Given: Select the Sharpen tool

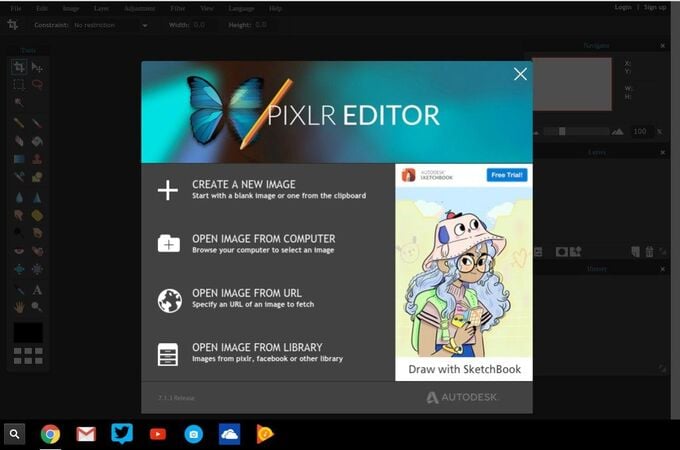Looking at the screenshot, I should tap(37, 198).
